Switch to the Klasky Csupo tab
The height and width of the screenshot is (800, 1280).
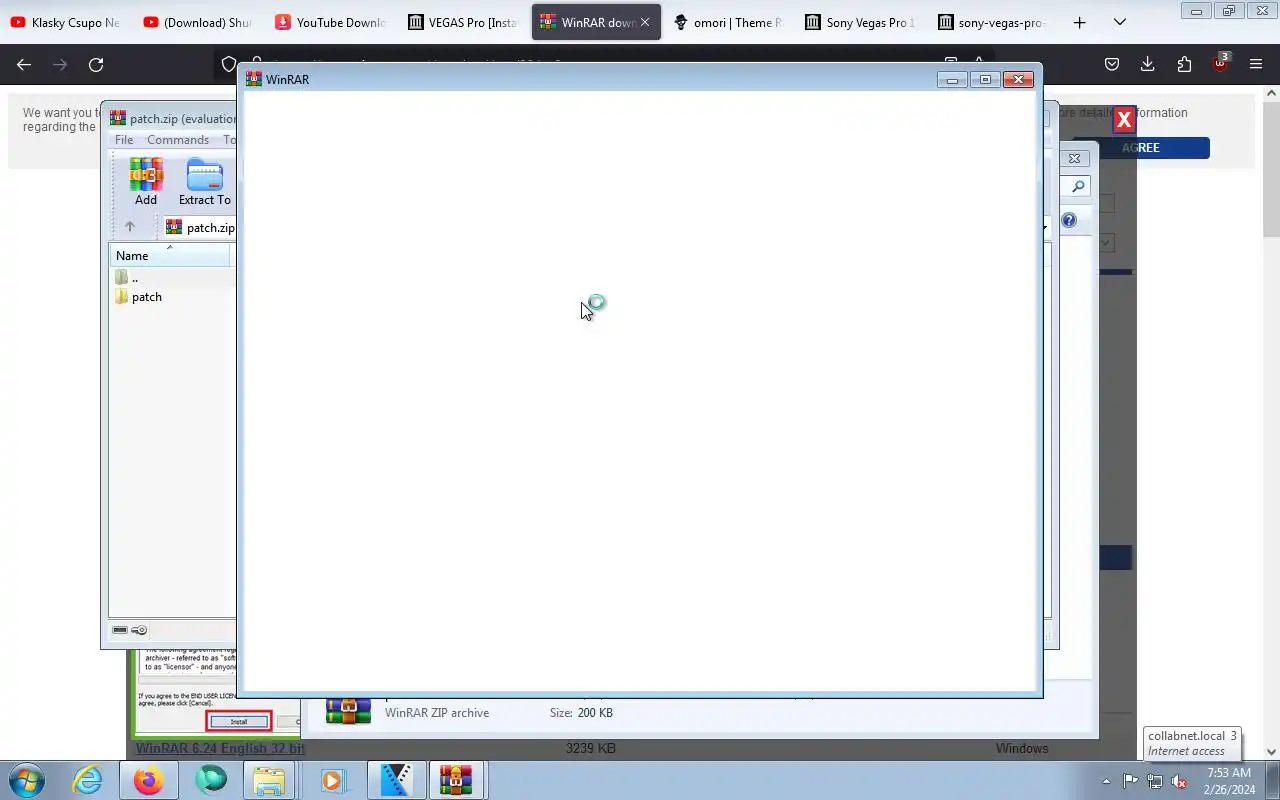[x=65, y=22]
